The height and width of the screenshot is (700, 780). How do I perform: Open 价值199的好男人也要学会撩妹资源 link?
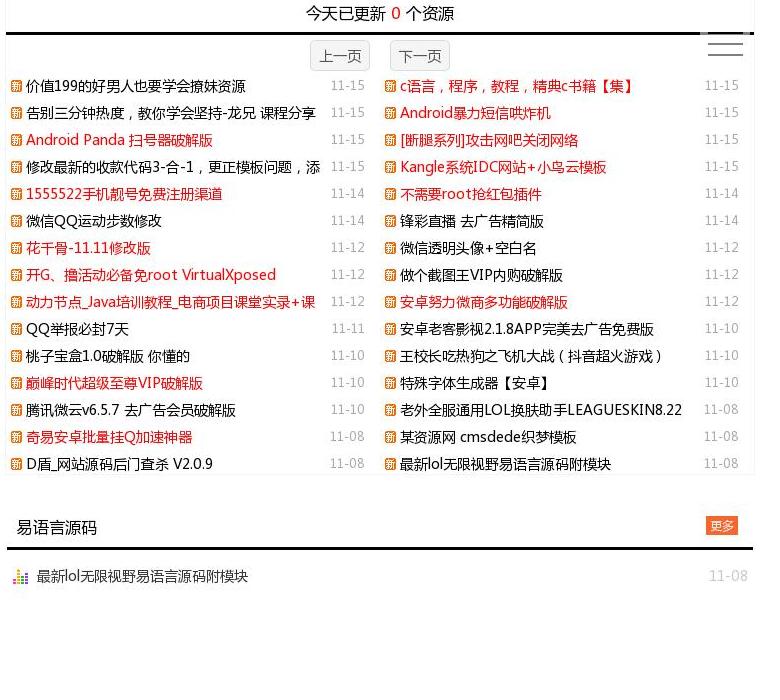135,87
